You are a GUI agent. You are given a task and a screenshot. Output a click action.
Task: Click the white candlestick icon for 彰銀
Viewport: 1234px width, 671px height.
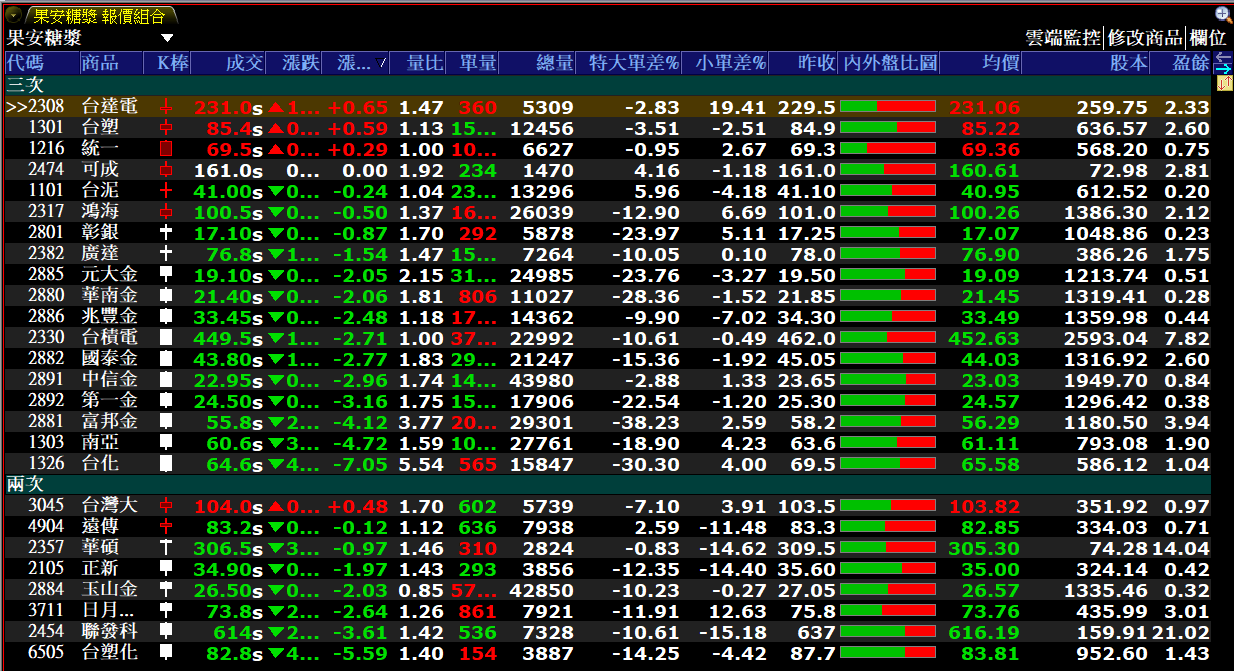[166, 233]
